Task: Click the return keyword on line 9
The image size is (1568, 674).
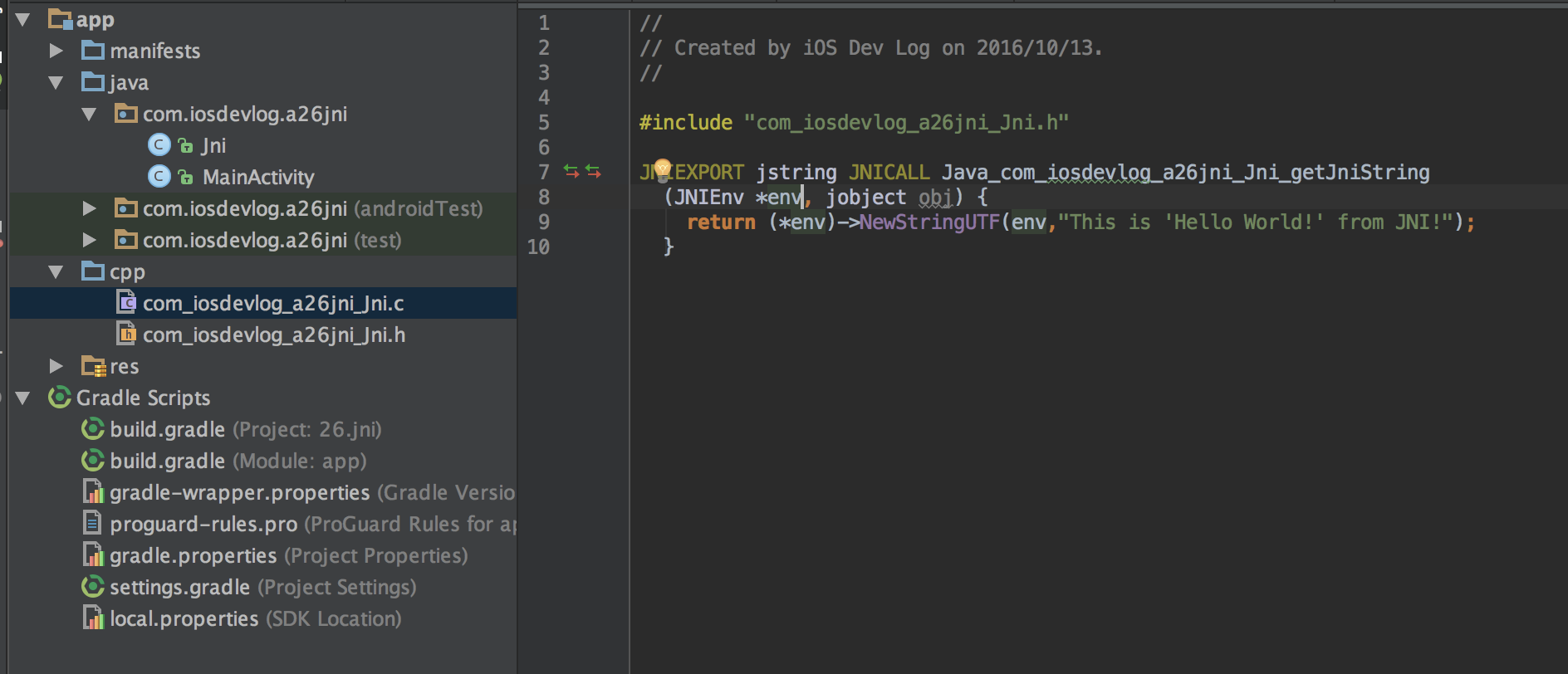Action: point(721,222)
